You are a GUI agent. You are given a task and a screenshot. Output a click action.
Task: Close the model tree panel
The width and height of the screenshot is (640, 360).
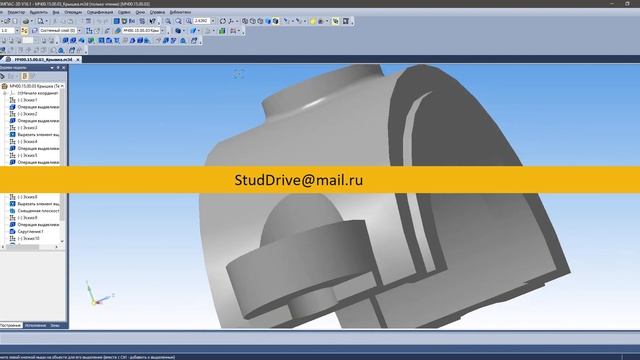(64, 67)
